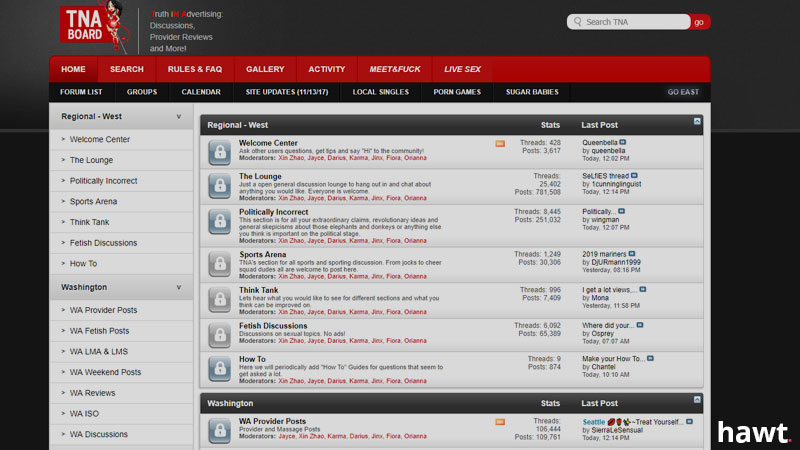800x450 pixels.
Task: Open WA Provider Posts in the sidebar
Action: click(104, 310)
